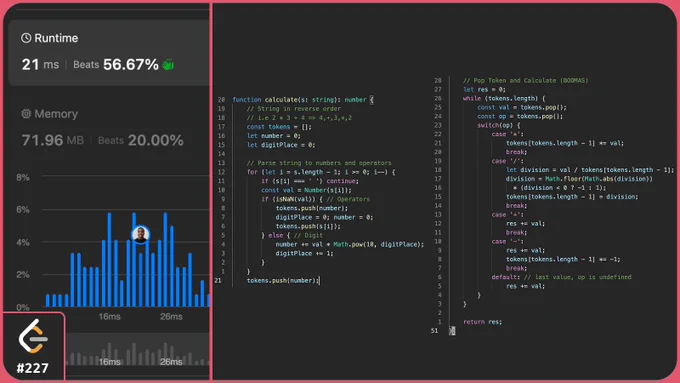
Task: Open the Memory stats section
Action: pos(109,128)
